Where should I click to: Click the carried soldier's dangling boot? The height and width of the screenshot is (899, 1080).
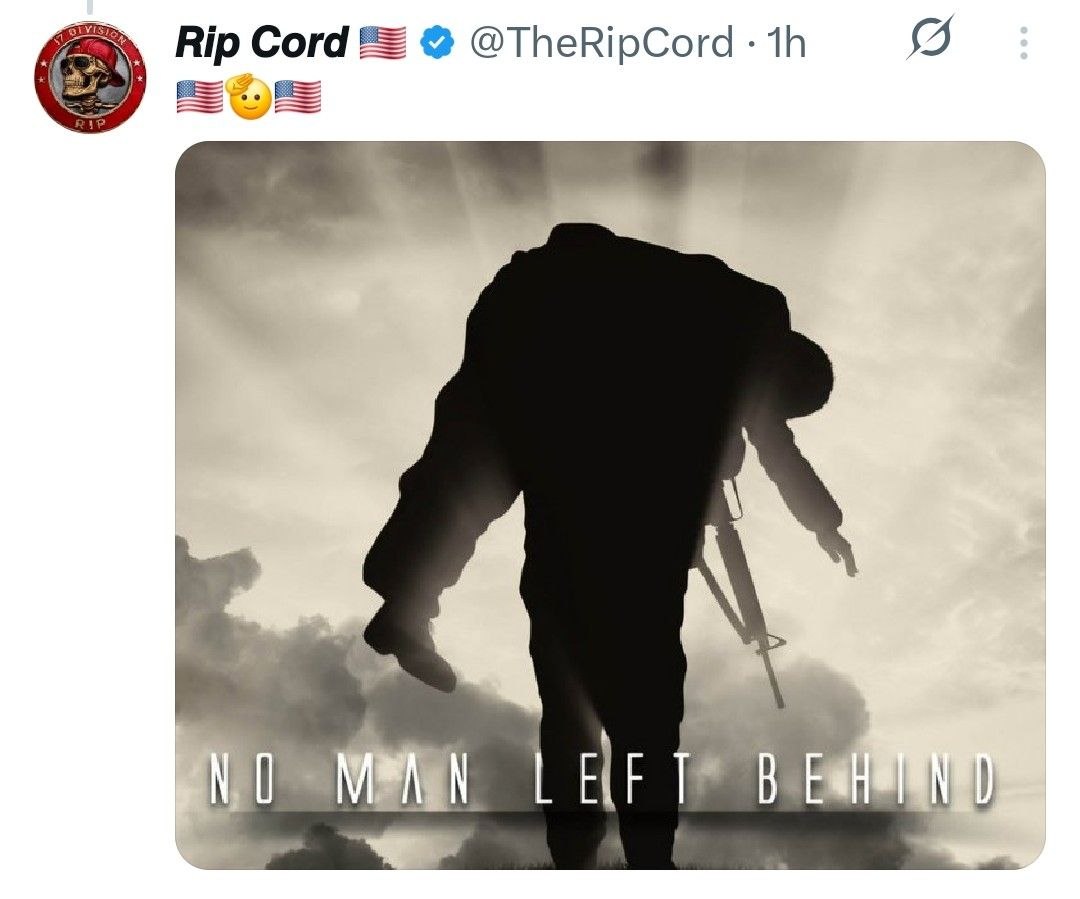click(408, 643)
